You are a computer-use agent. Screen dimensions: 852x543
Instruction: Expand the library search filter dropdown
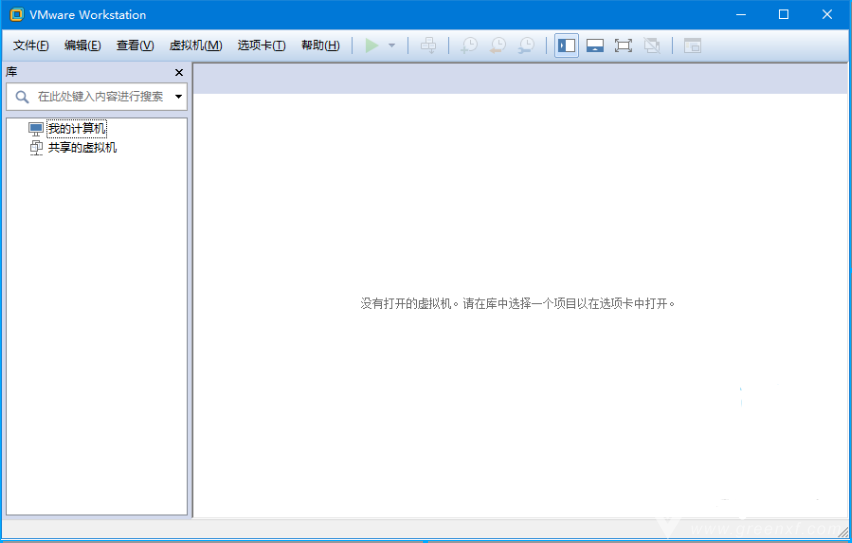pyautogui.click(x=179, y=97)
